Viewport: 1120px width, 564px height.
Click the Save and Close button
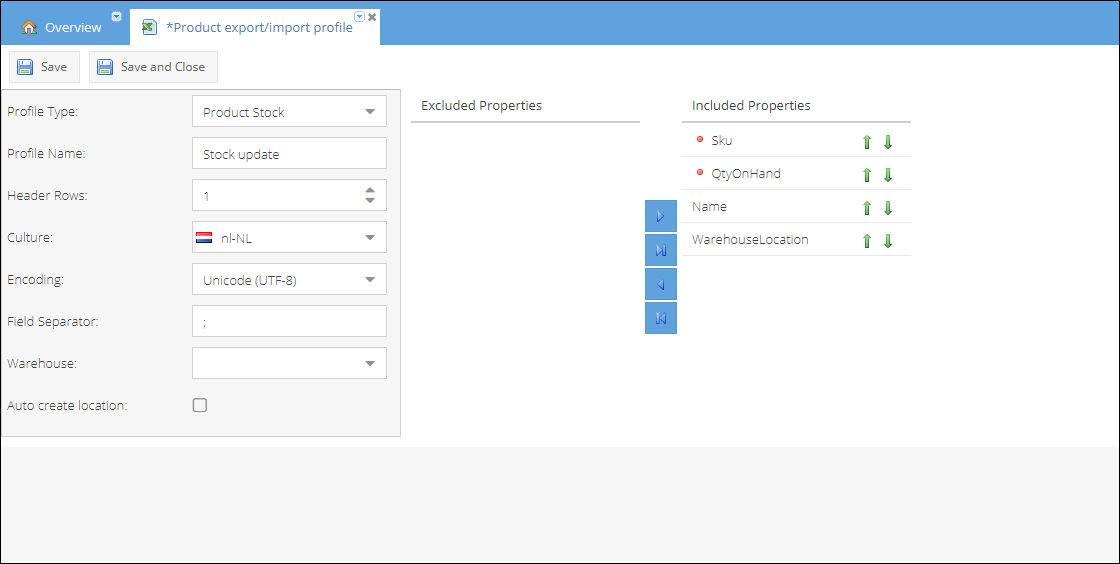(x=153, y=67)
